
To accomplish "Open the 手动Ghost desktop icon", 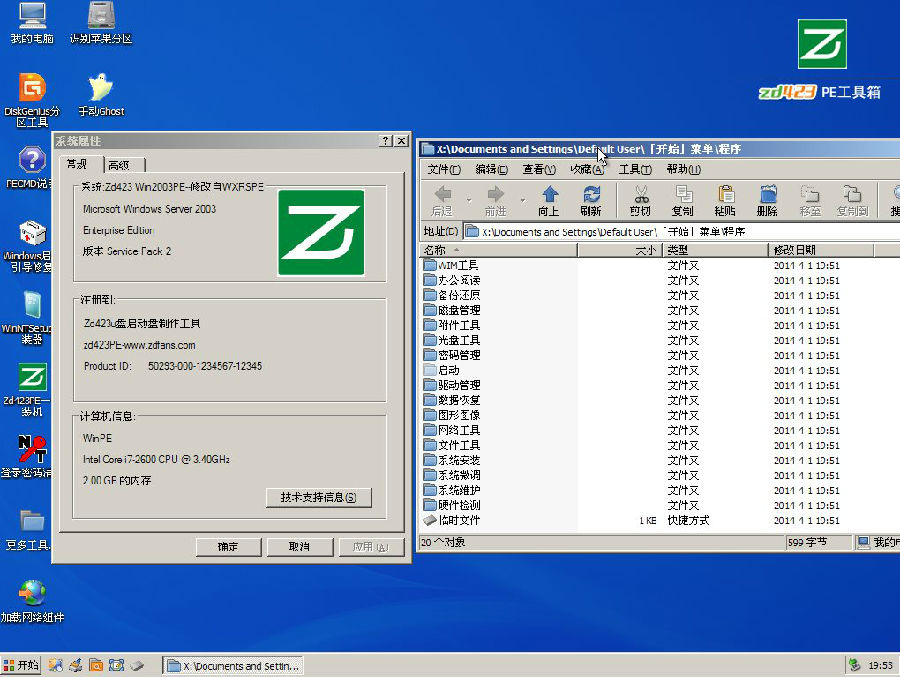I will 100,91.
